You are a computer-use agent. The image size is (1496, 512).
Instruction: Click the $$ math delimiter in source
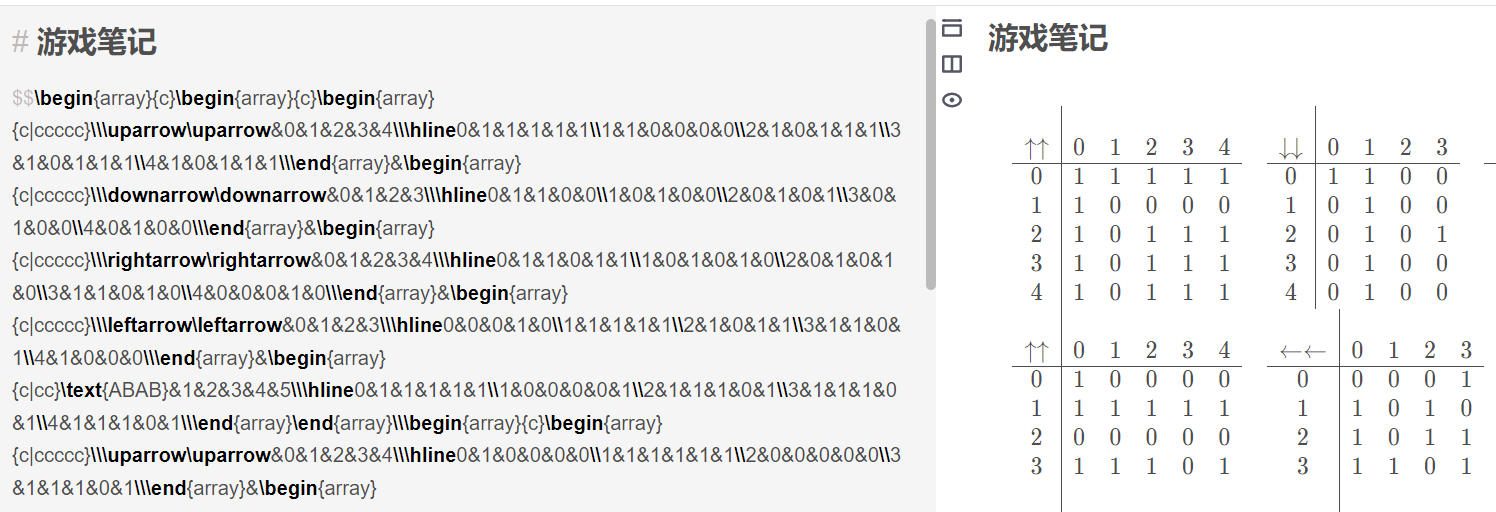click(x=23, y=98)
